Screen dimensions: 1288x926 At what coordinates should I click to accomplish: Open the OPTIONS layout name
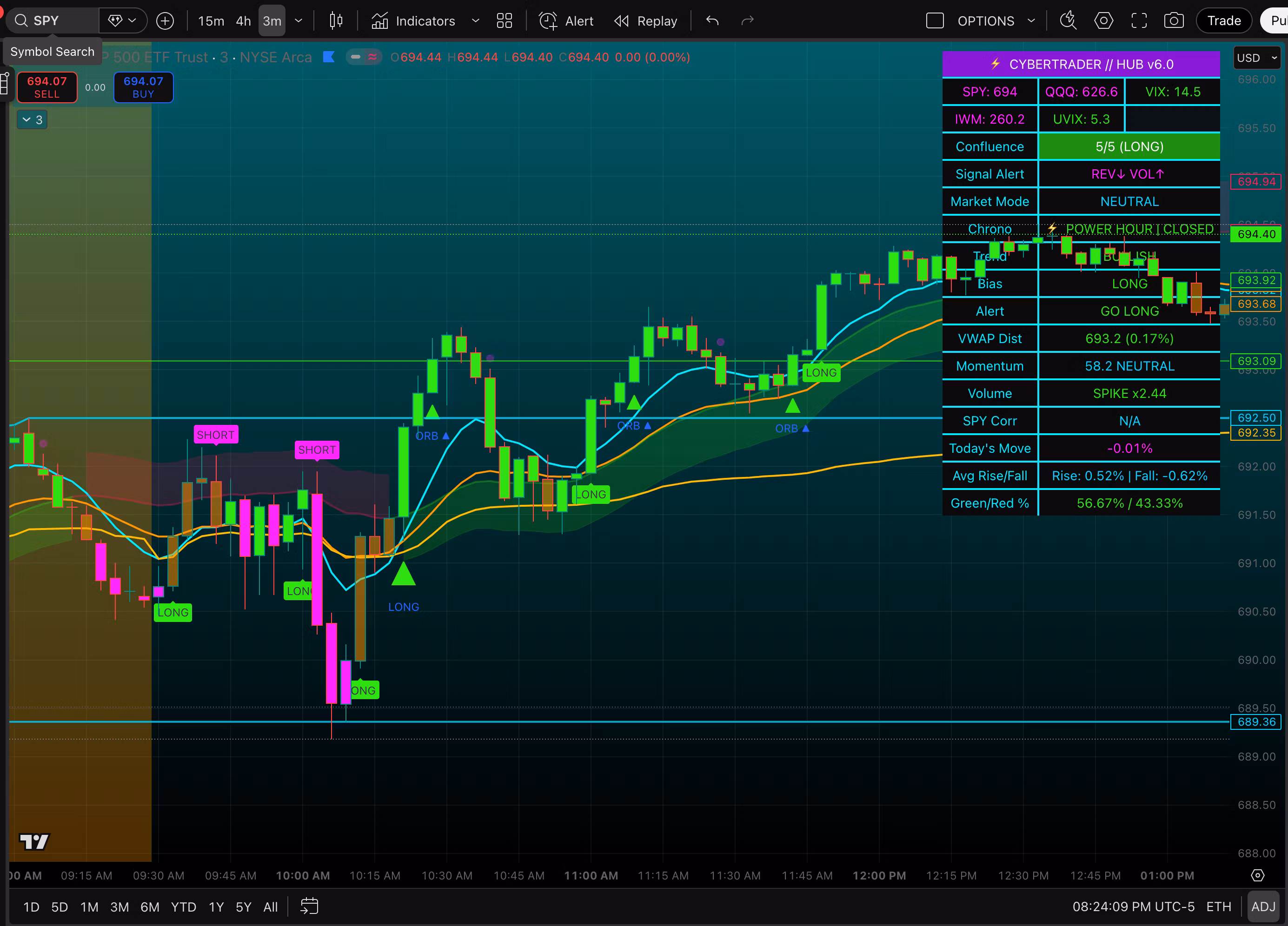tap(986, 21)
